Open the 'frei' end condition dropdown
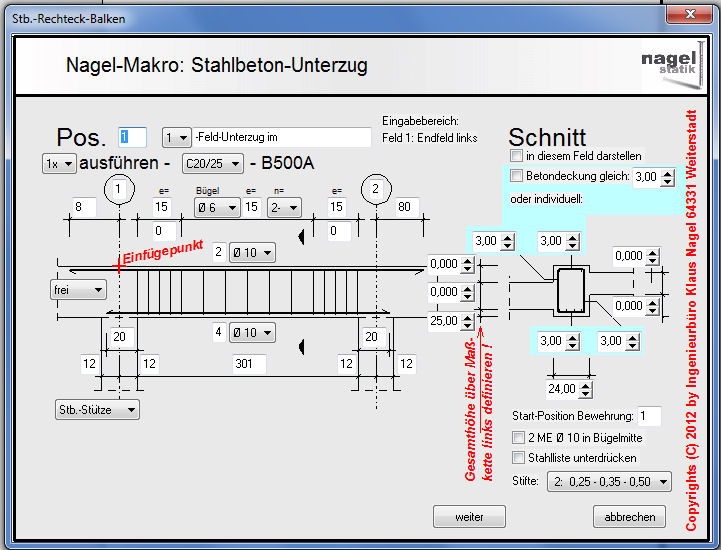This screenshot has width=721, height=550. [x=79, y=289]
